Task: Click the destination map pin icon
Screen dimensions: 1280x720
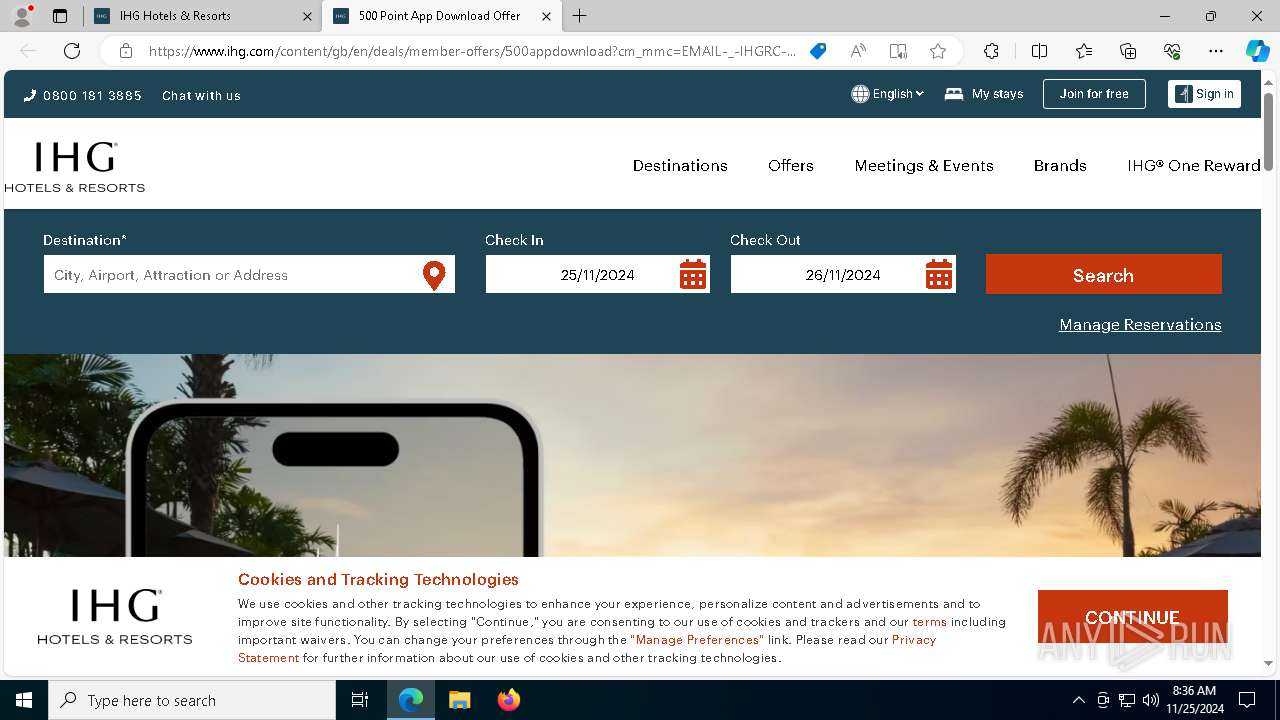Action: coord(434,275)
